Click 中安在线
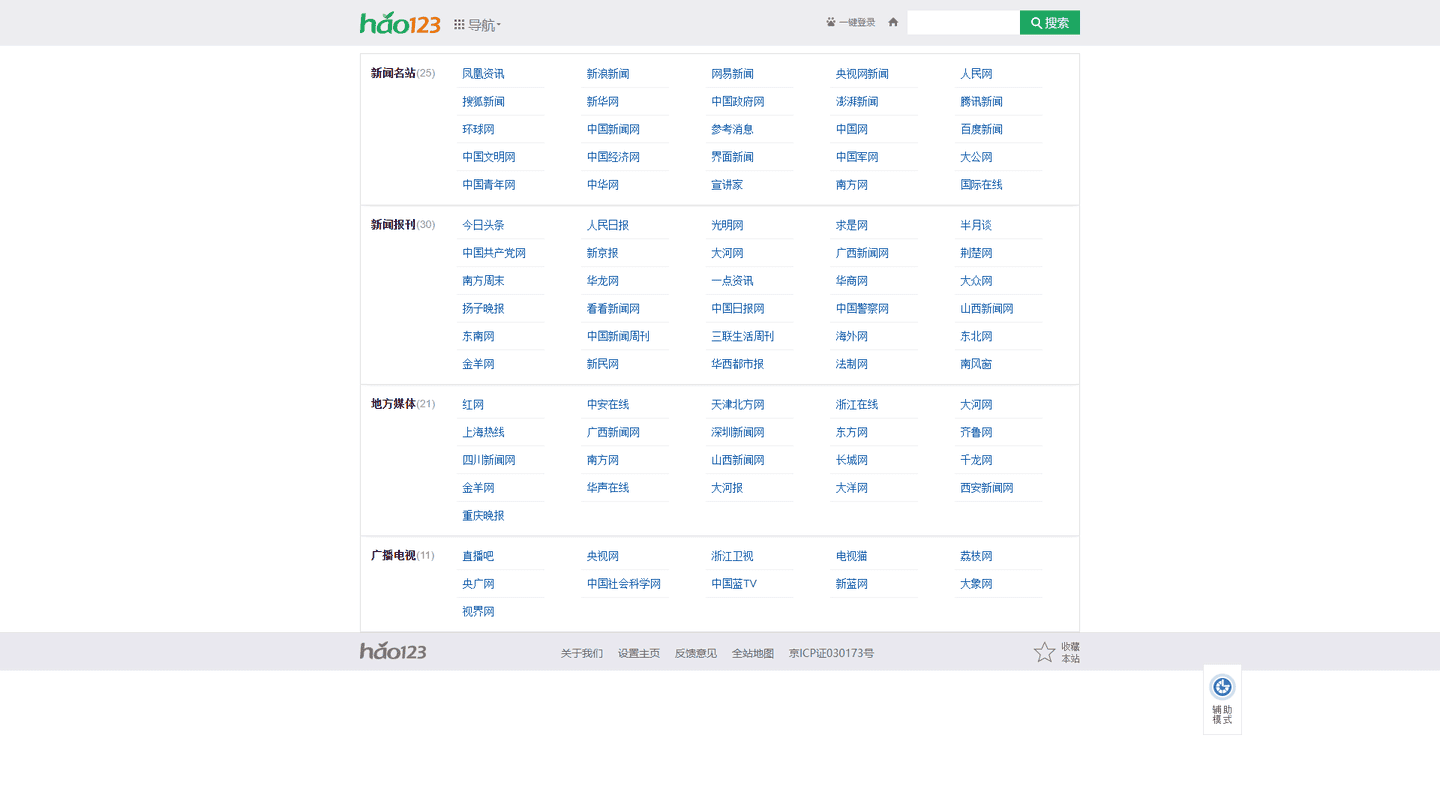This screenshot has width=1440, height=810. click(x=608, y=405)
